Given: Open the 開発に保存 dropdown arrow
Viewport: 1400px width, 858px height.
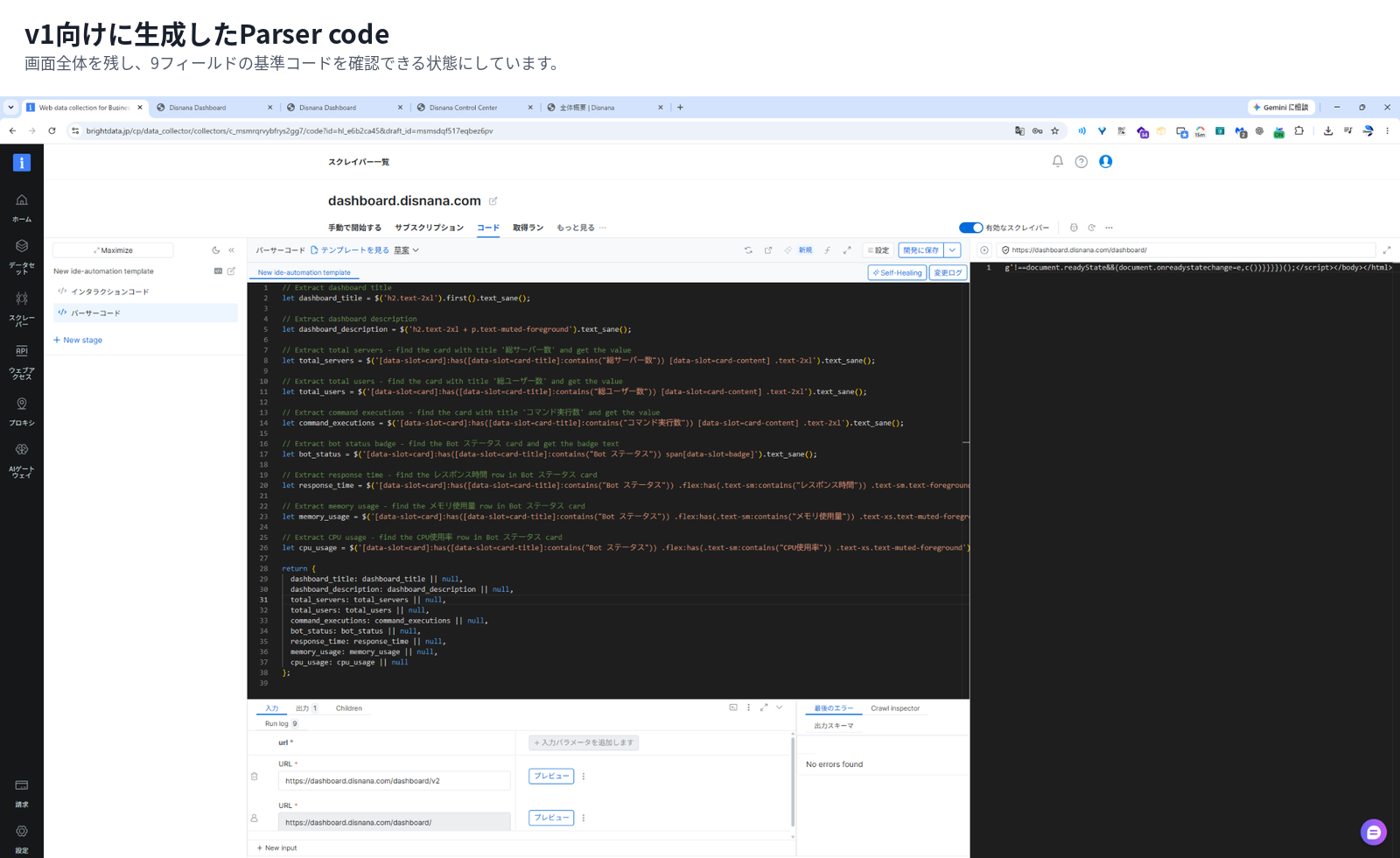Looking at the screenshot, I should tap(953, 250).
